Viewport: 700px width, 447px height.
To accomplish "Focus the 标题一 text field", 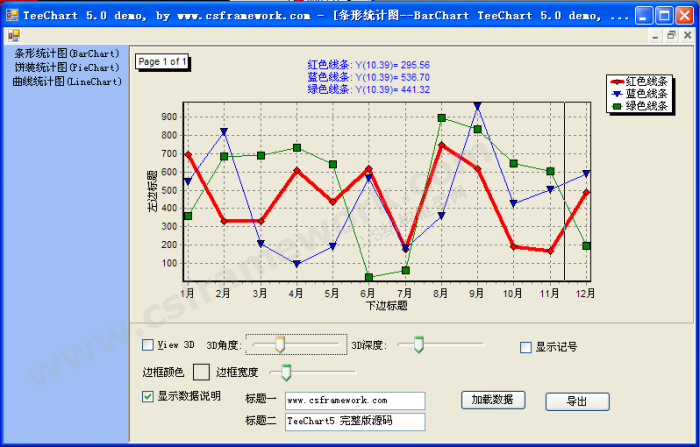I will click(354, 400).
